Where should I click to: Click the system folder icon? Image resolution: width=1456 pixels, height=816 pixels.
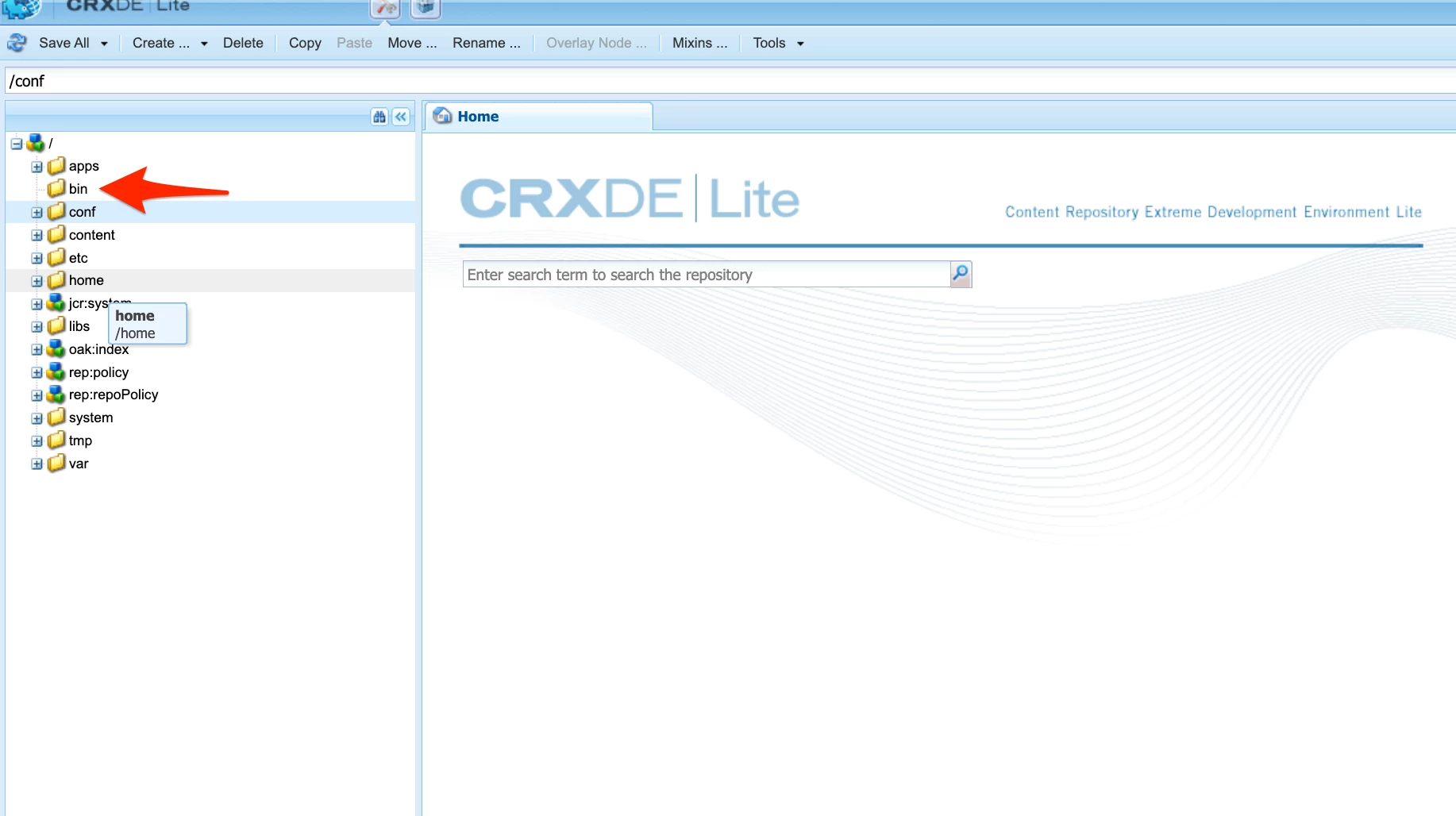coord(56,418)
